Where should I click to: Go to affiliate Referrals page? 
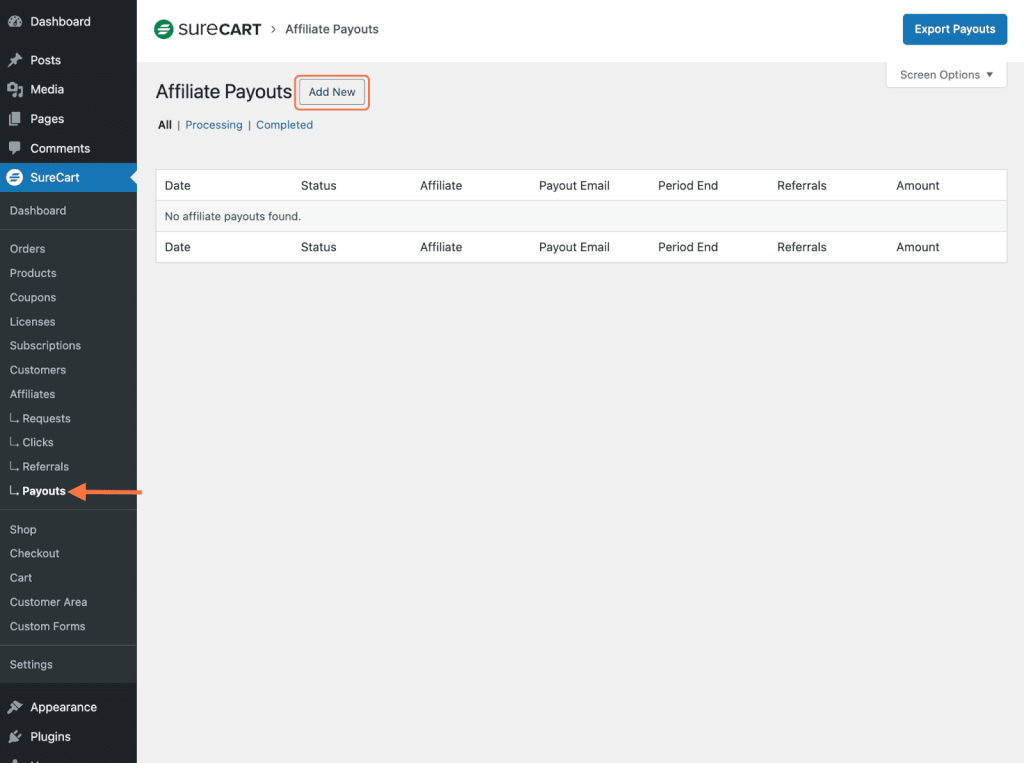(x=45, y=467)
